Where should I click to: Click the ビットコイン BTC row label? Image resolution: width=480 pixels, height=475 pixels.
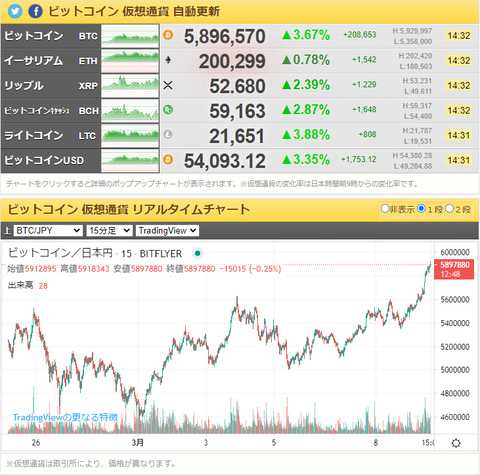point(51,36)
